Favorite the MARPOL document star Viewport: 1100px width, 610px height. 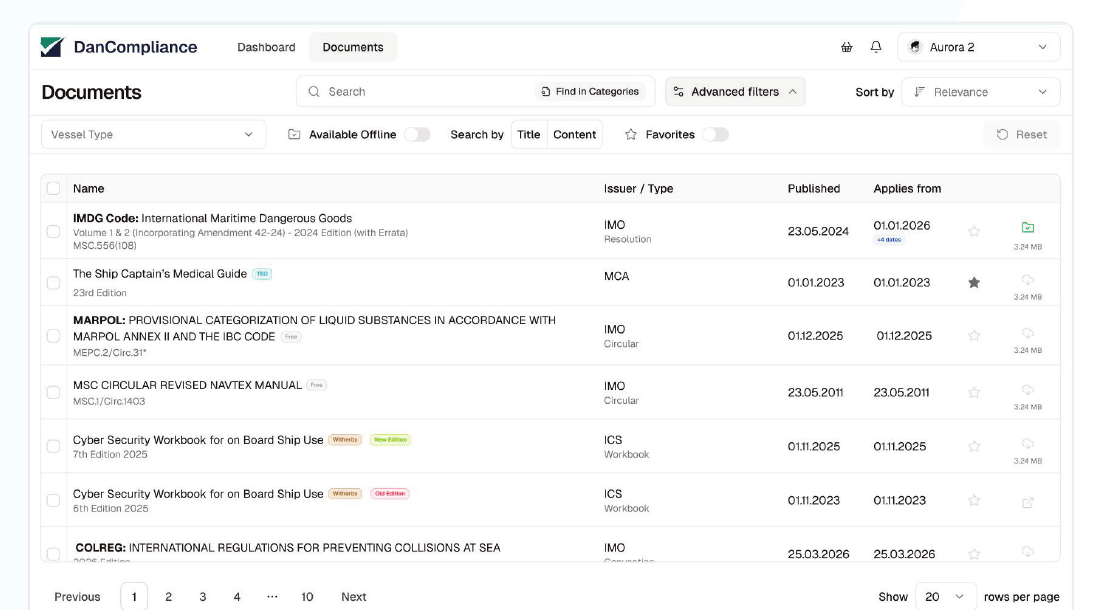point(974,336)
